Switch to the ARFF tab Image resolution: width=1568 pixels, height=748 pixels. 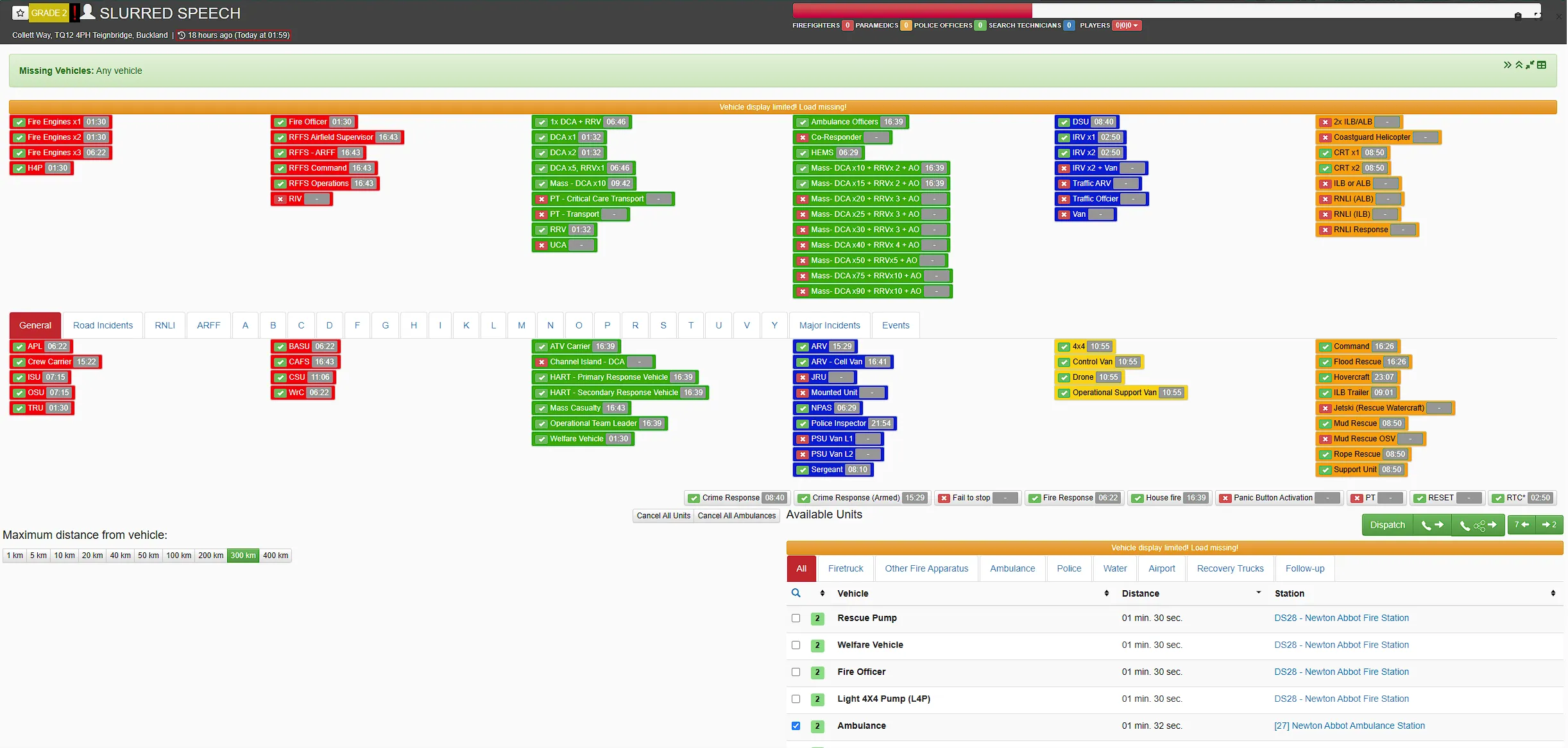(x=209, y=325)
